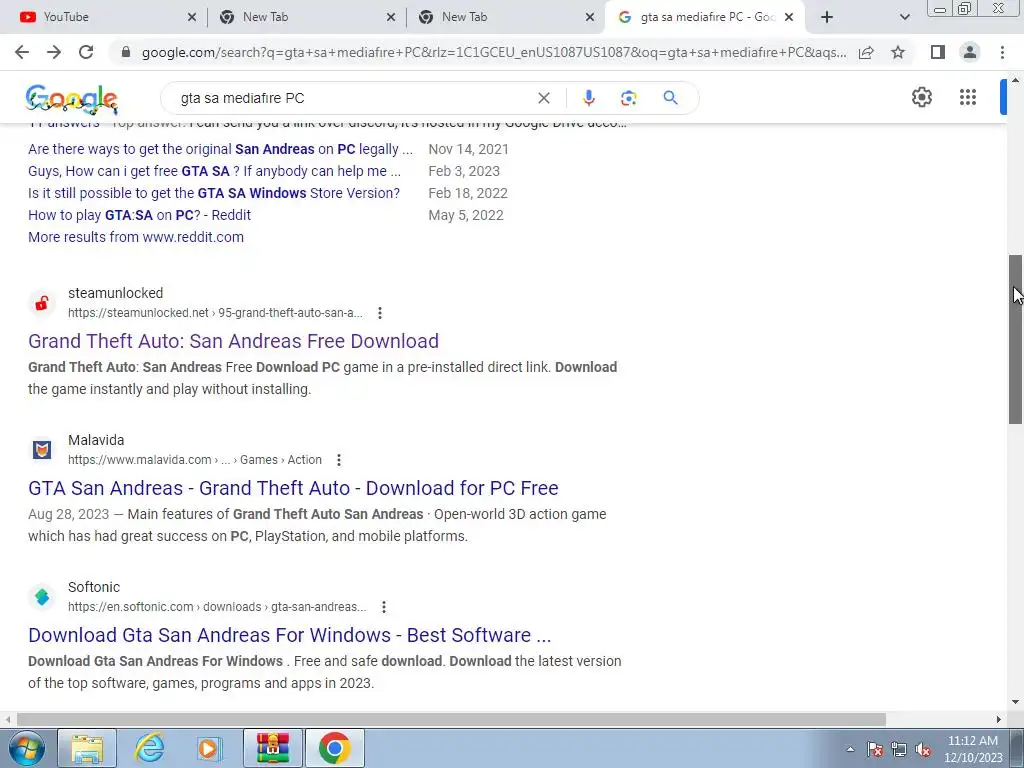This screenshot has width=1024, height=768.
Task: Switch to the first New Tab
Action: point(306,17)
